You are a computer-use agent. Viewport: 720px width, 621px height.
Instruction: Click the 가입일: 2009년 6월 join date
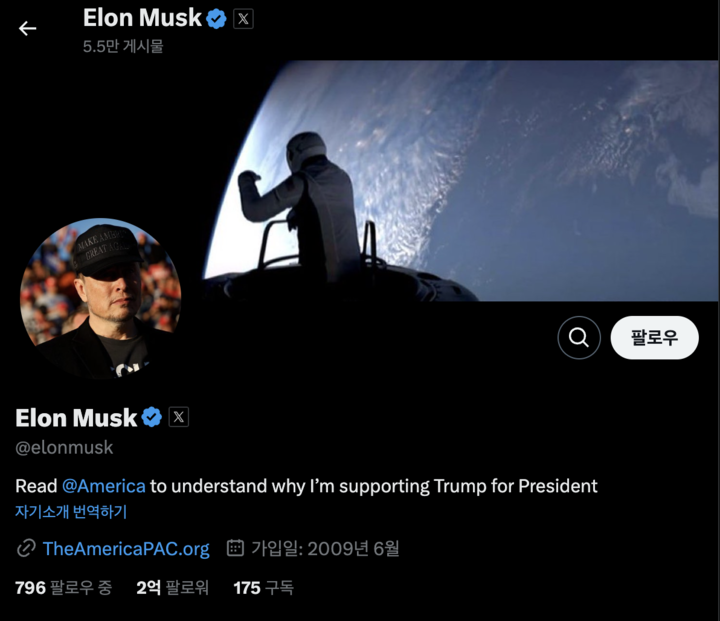coord(325,548)
